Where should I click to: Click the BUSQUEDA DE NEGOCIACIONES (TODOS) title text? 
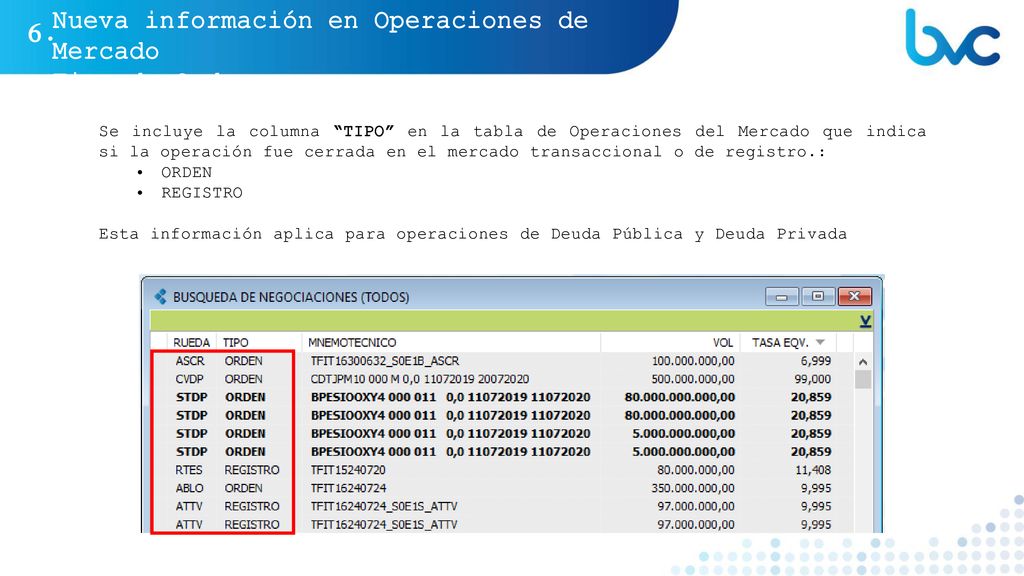(x=291, y=297)
